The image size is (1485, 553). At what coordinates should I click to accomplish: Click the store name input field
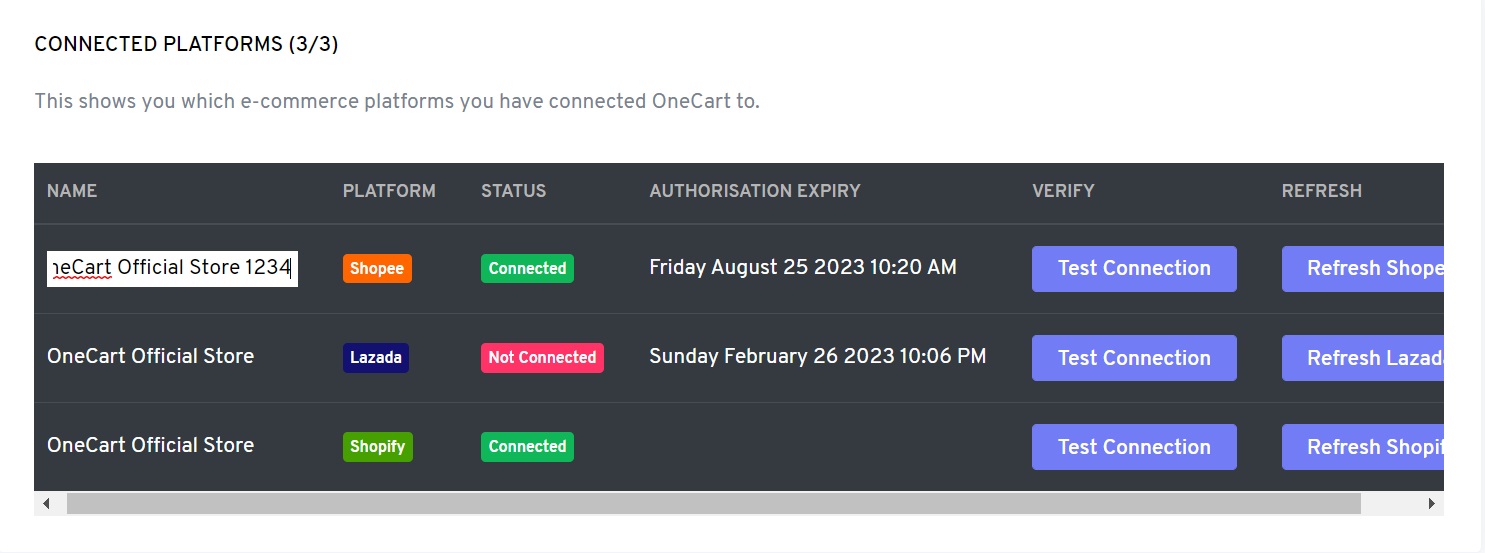click(172, 268)
